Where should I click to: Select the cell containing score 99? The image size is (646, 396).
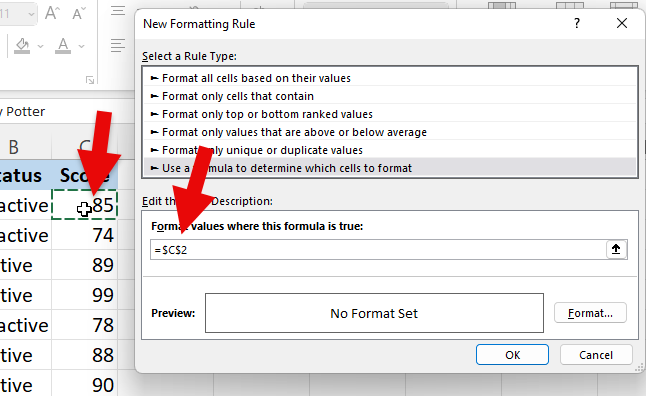click(x=84, y=295)
